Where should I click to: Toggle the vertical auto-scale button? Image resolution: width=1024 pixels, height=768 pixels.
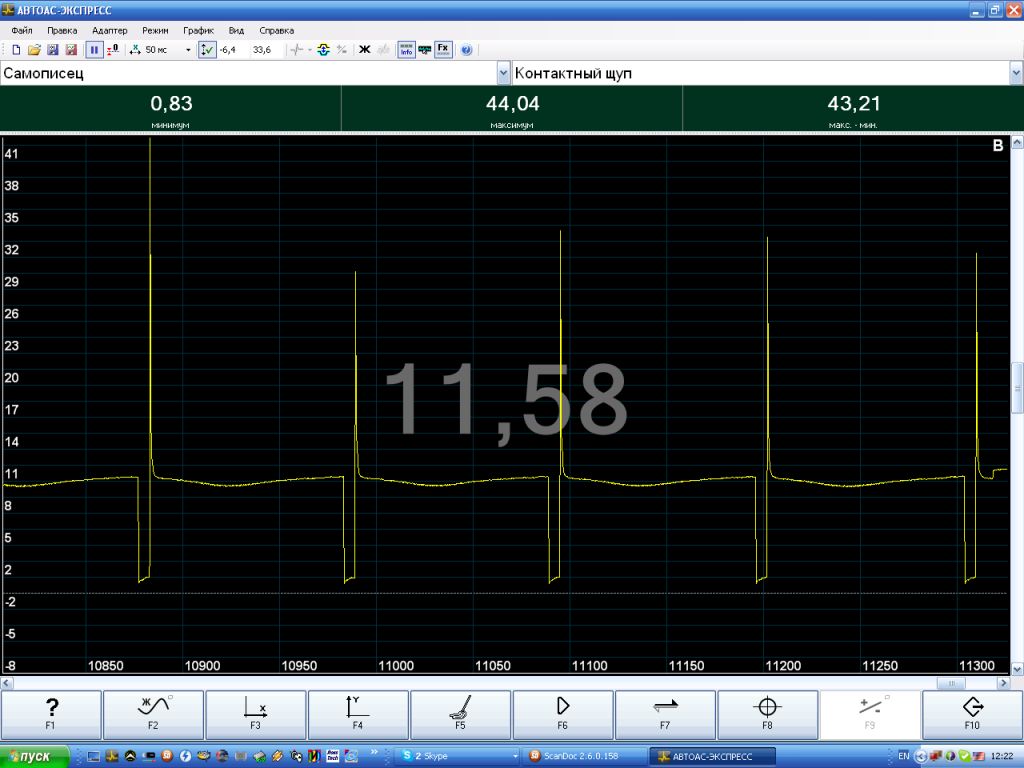[207, 50]
